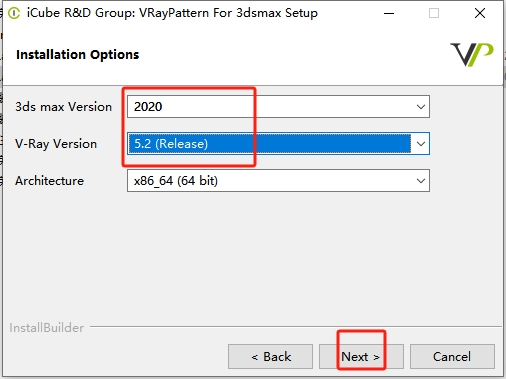Click the VP VRayPattern logo
This screenshot has height=379, width=506.
pyautogui.click(x=472, y=55)
